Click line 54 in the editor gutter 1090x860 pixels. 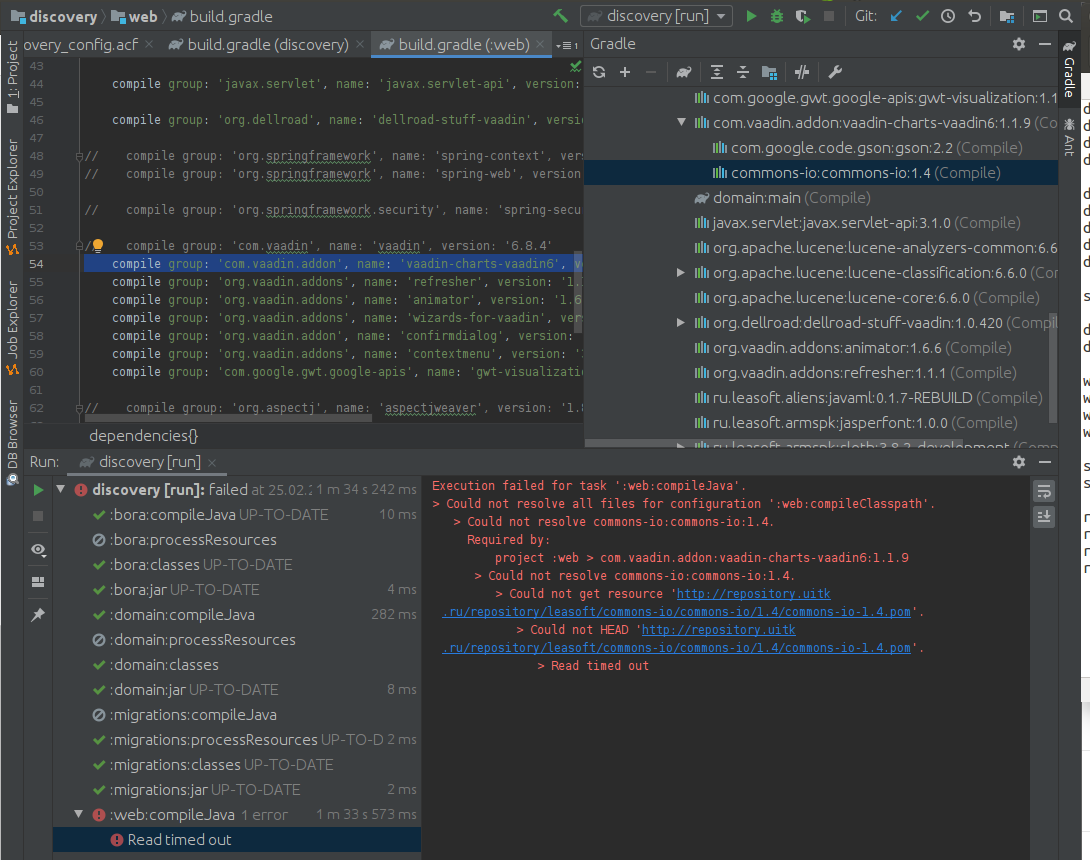coord(36,263)
